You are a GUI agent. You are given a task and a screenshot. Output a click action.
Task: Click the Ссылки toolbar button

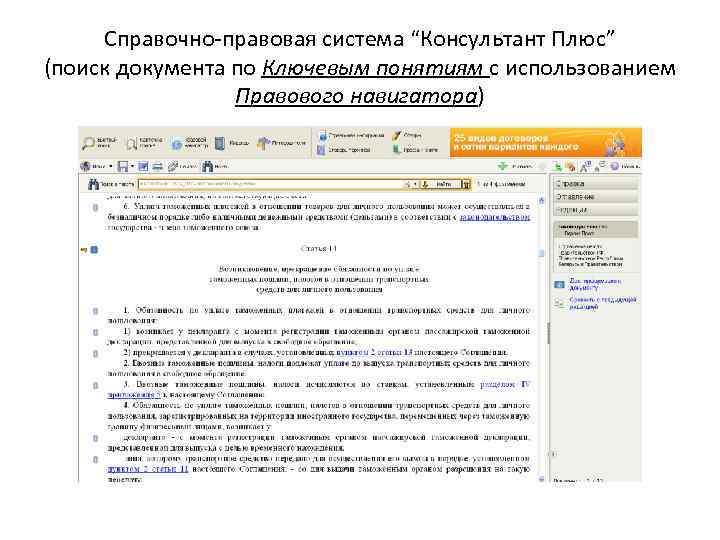[181, 166]
